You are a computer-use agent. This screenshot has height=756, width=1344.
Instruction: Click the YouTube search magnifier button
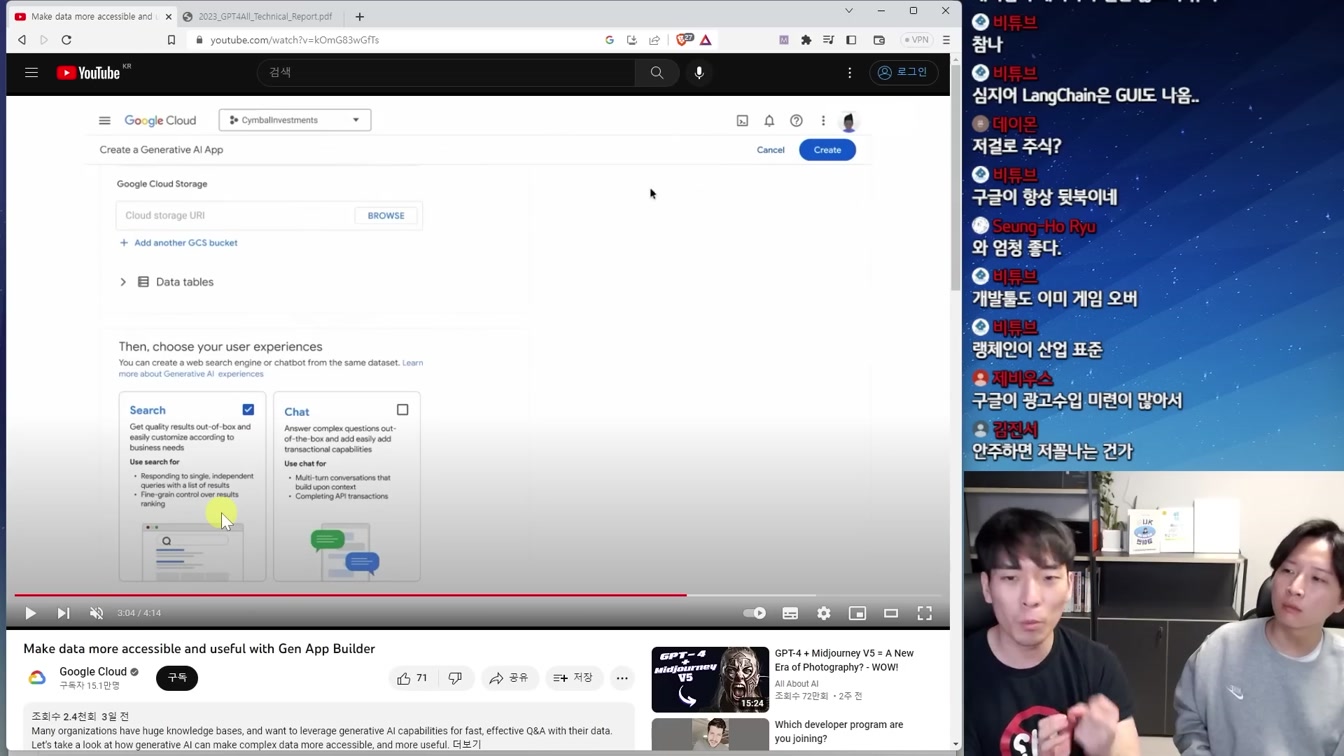657,72
